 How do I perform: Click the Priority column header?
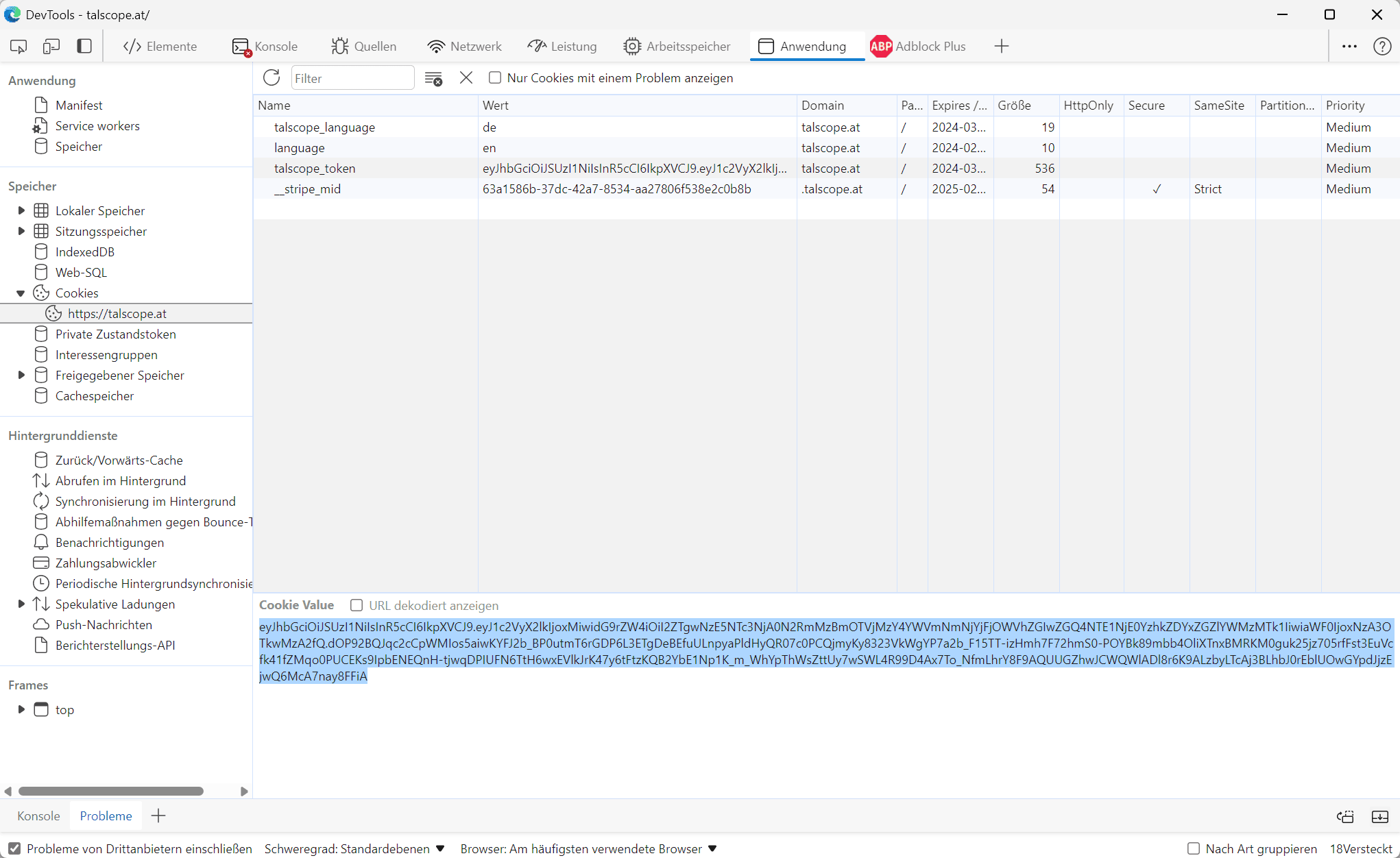[x=1360, y=105]
